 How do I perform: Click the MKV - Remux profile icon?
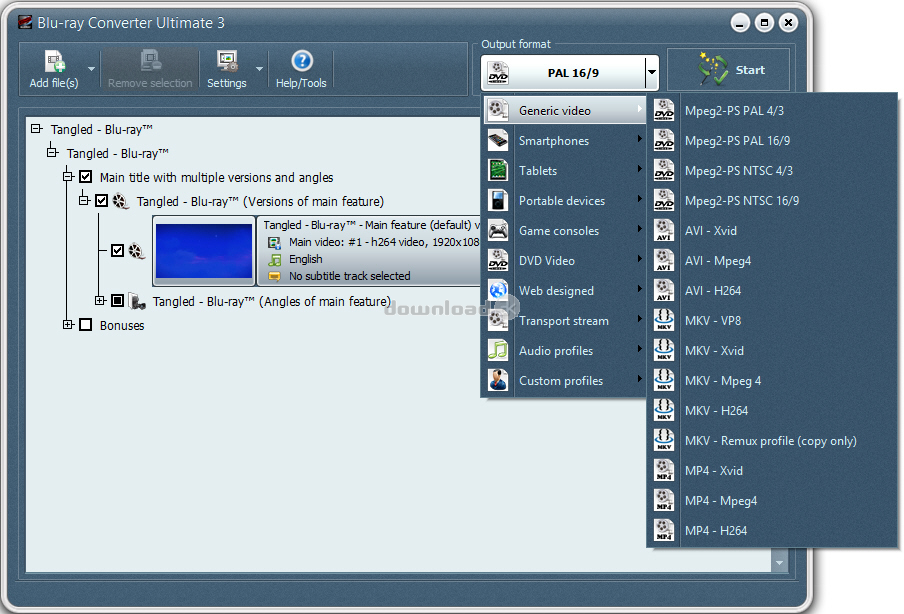click(x=664, y=441)
